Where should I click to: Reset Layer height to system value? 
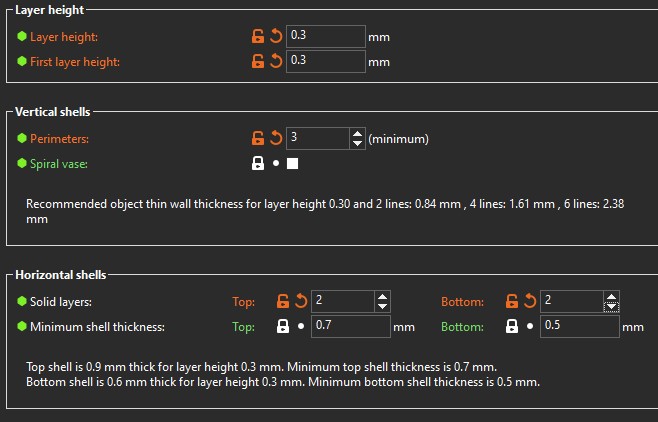point(275,37)
